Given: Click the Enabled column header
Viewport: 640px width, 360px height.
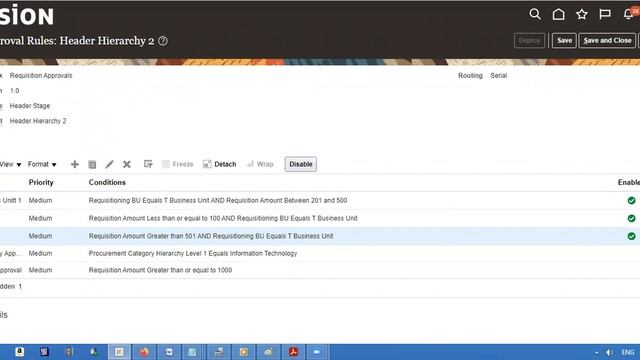Looking at the screenshot, I should 629,182.
